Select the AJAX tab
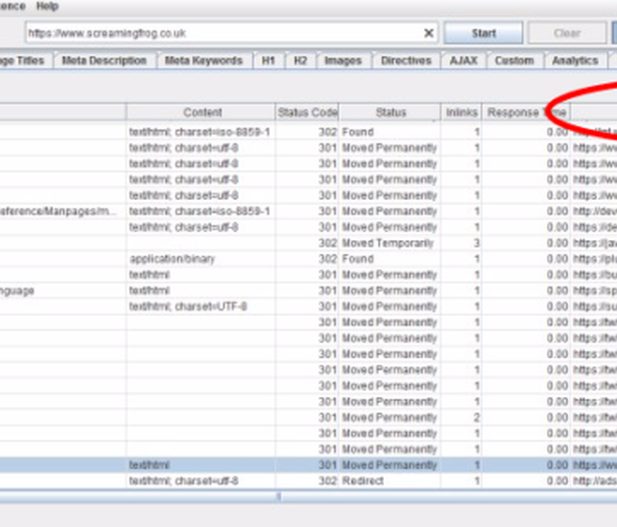 (464, 61)
